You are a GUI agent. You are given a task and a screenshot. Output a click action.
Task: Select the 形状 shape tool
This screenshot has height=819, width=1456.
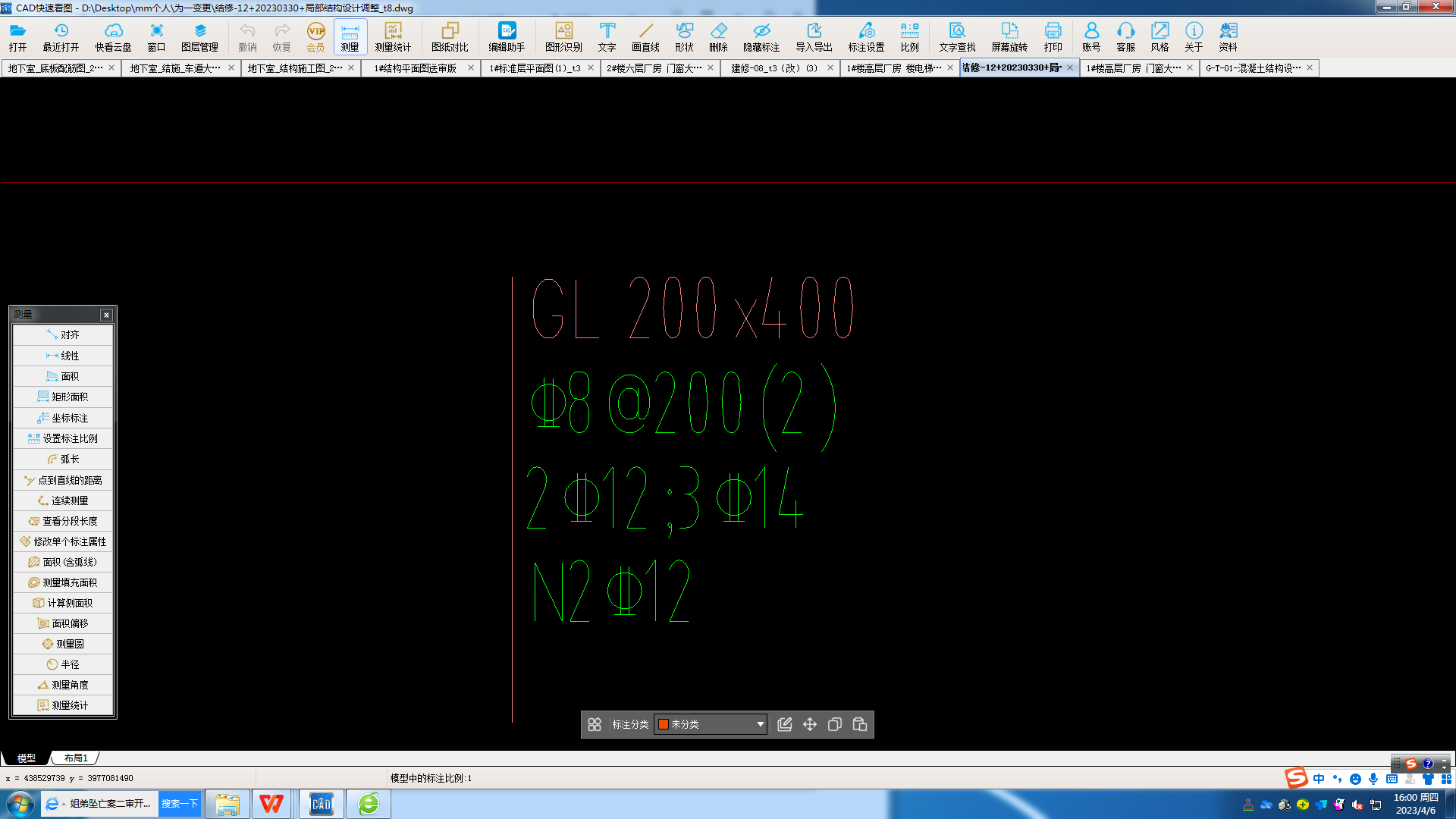684,36
